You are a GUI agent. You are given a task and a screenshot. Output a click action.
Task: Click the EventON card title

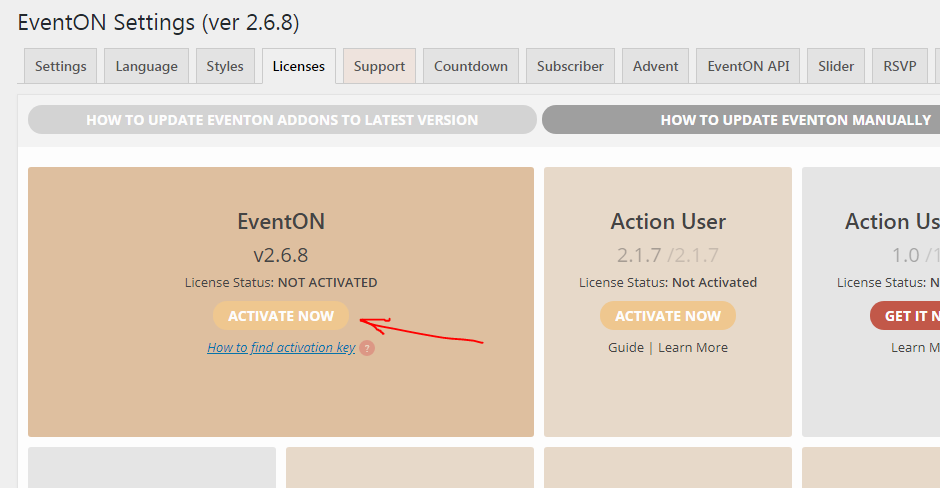281,222
